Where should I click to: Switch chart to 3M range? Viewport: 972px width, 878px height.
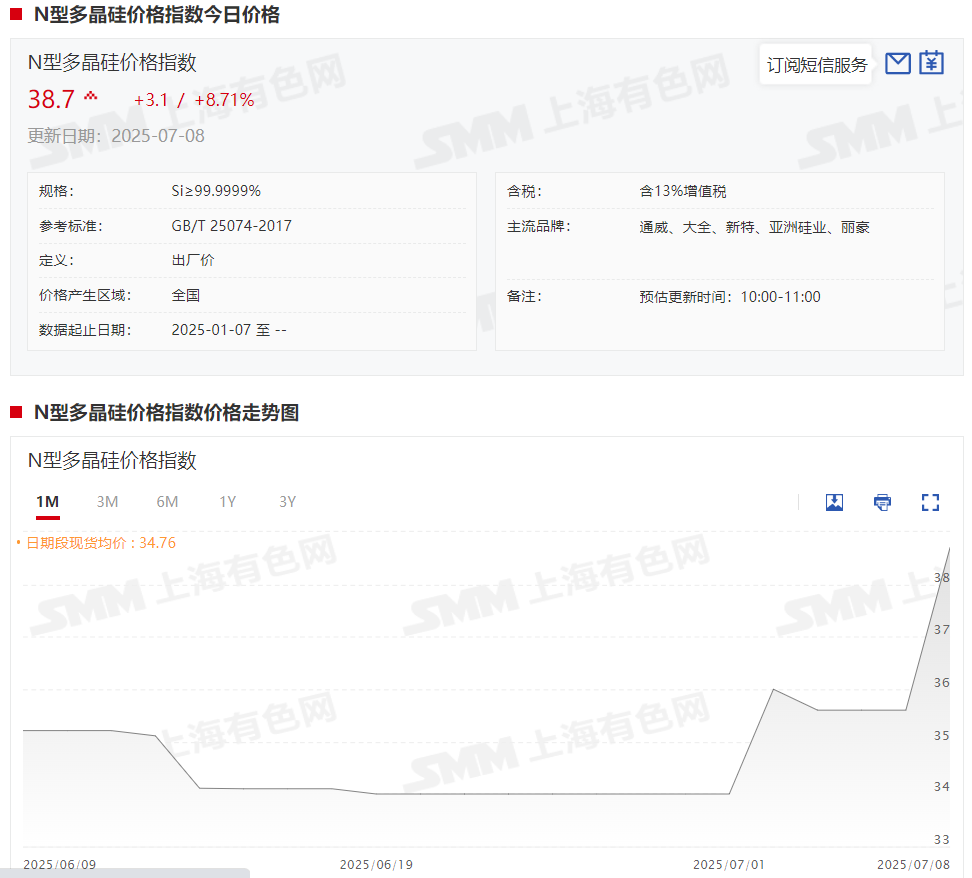point(107,502)
